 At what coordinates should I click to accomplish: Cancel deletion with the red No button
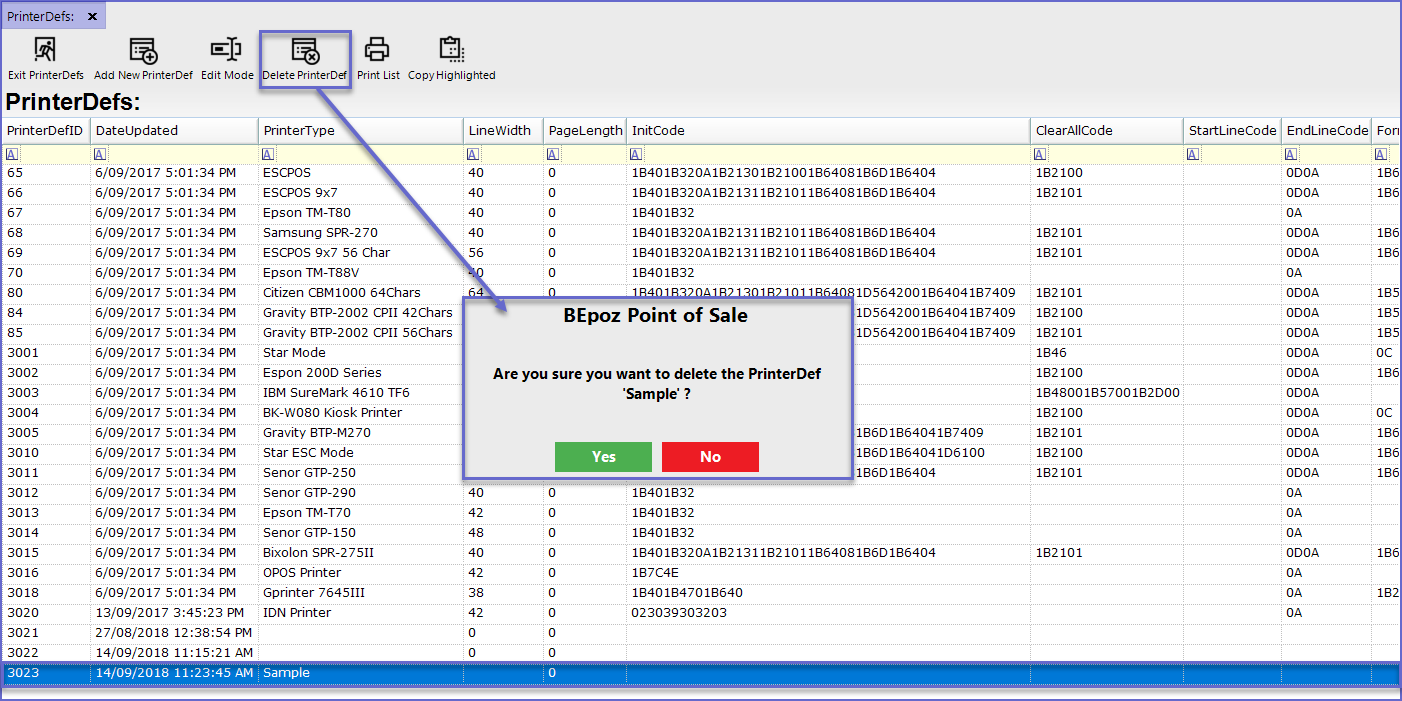click(x=710, y=457)
